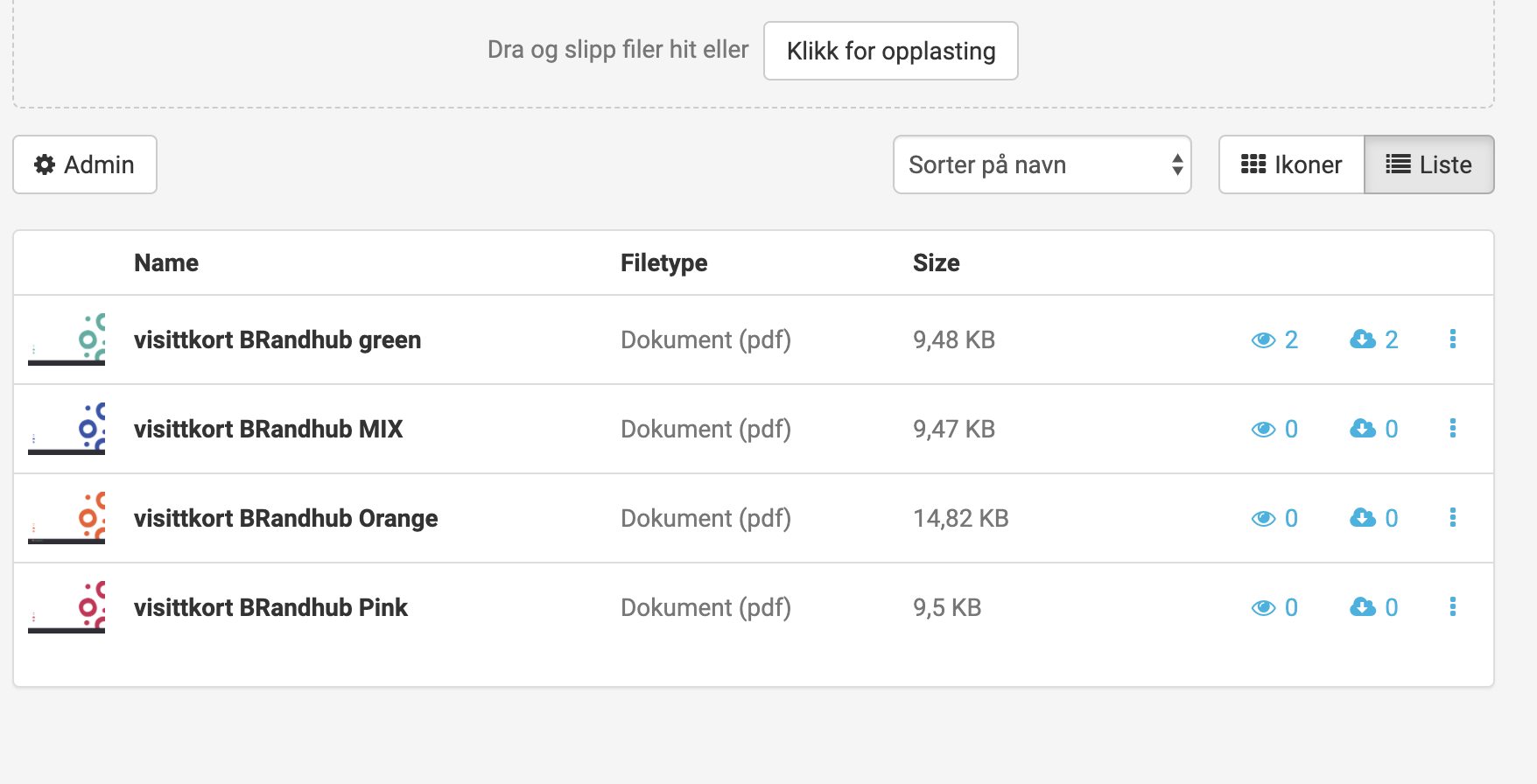Open the green visittkort PDF thumbnail
Image resolution: width=1537 pixels, height=784 pixels.
pyautogui.click(x=67, y=339)
